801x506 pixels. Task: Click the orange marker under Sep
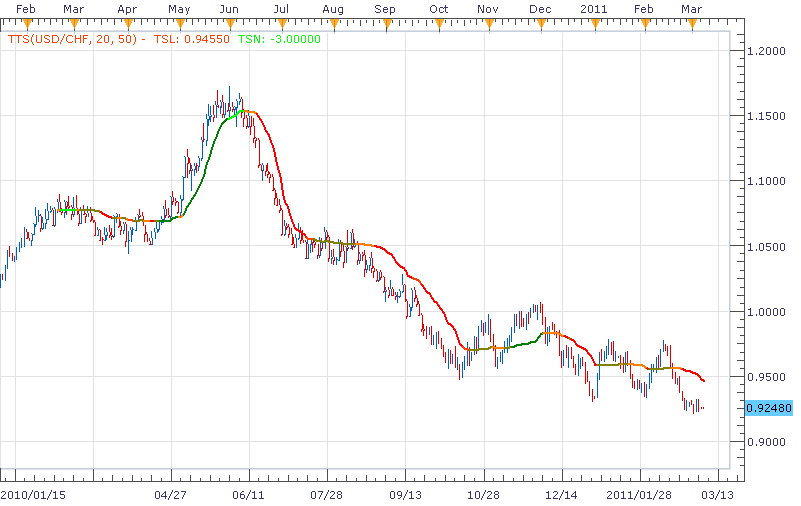pyautogui.click(x=387, y=24)
